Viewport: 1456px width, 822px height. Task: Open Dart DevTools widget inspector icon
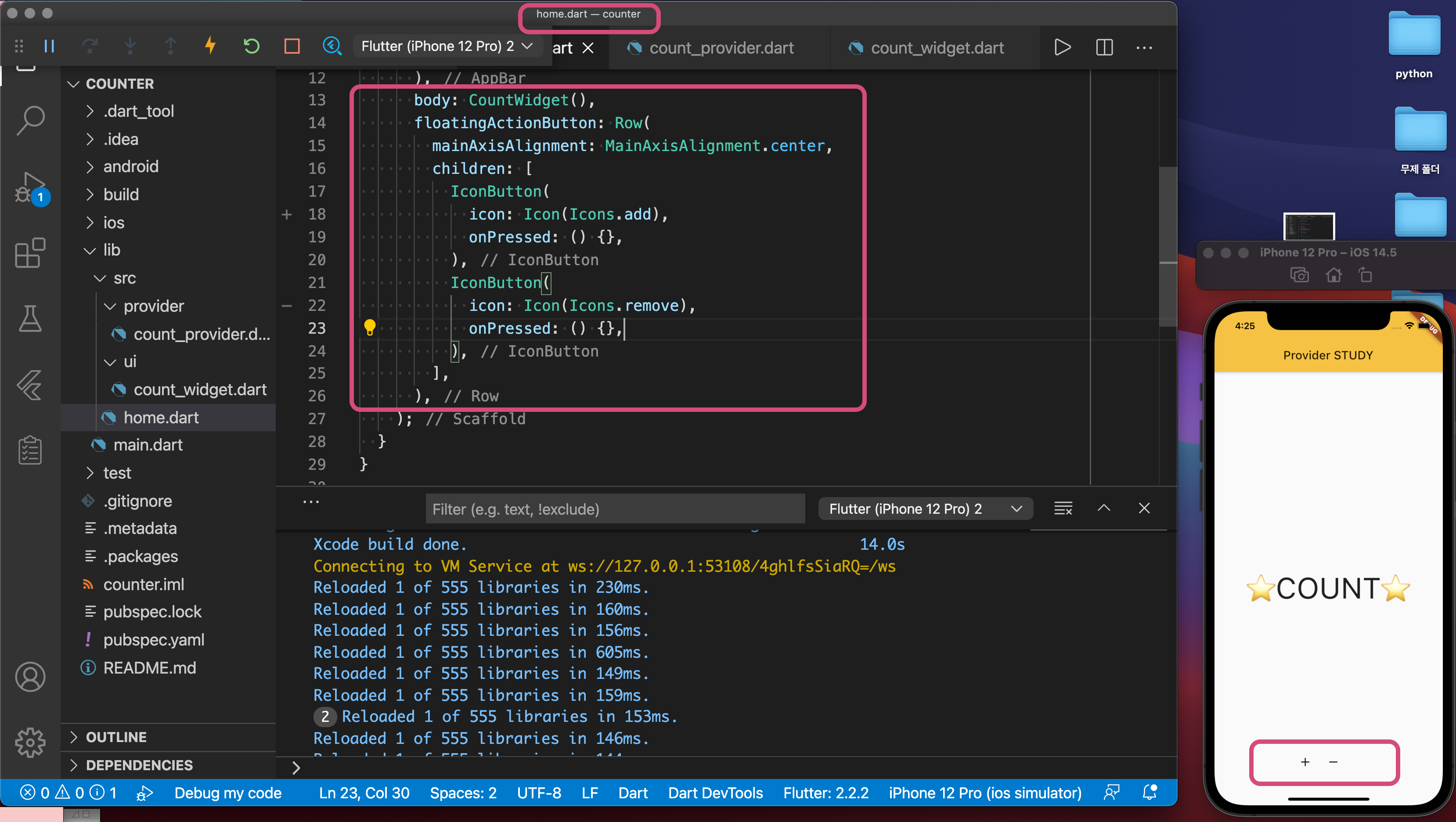point(332,46)
